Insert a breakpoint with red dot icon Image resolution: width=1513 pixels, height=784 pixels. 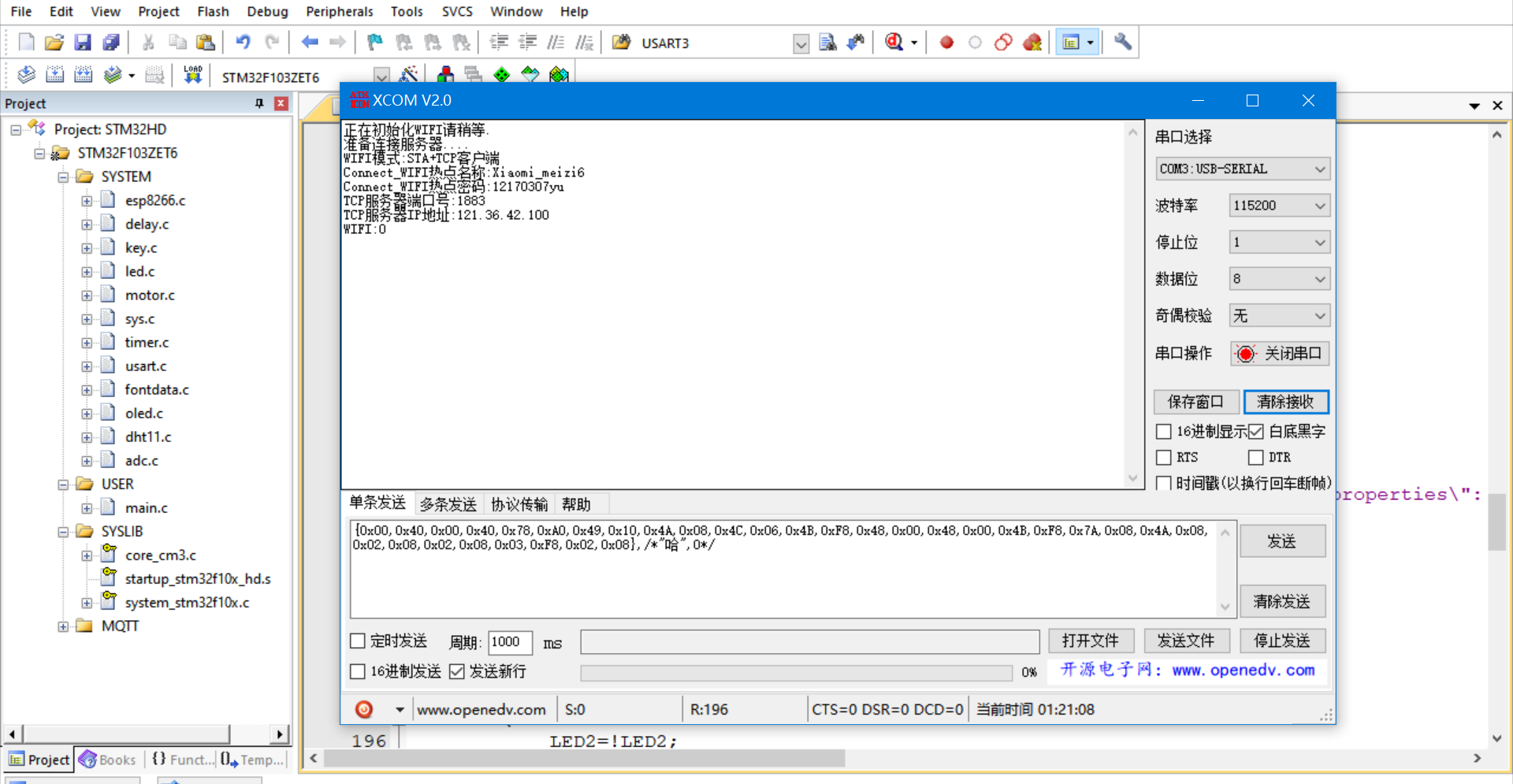tap(946, 43)
